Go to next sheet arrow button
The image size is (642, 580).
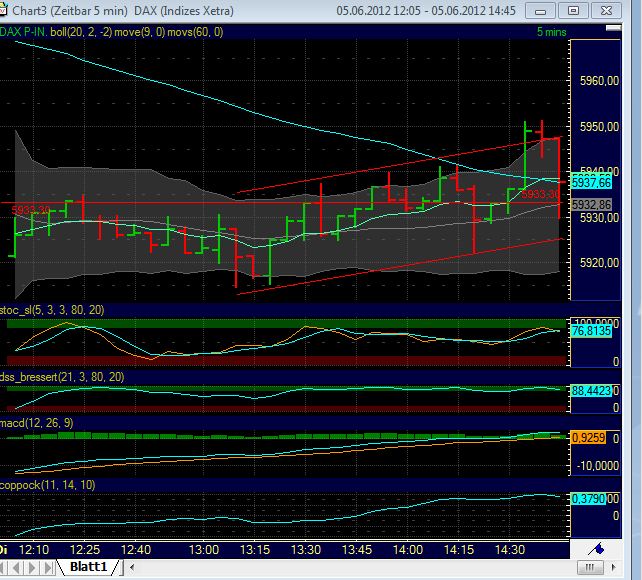point(32,568)
